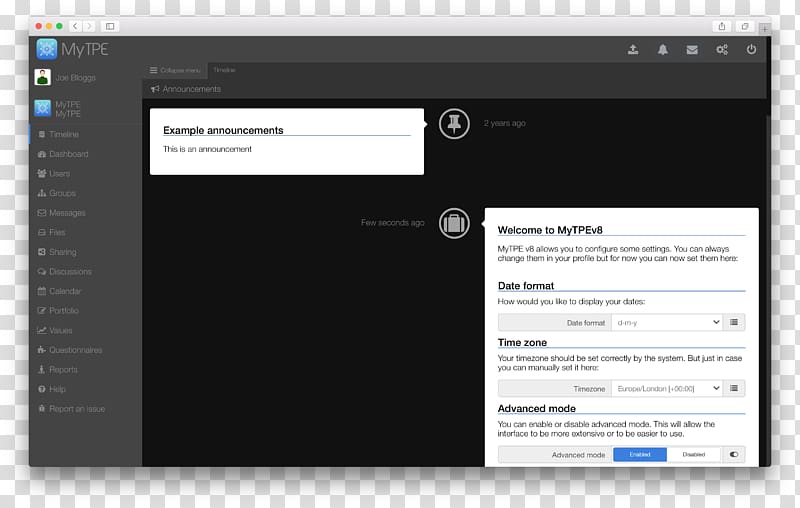This screenshot has height=508, width=800.
Task: Open Users in sidebar
Action: (54, 173)
